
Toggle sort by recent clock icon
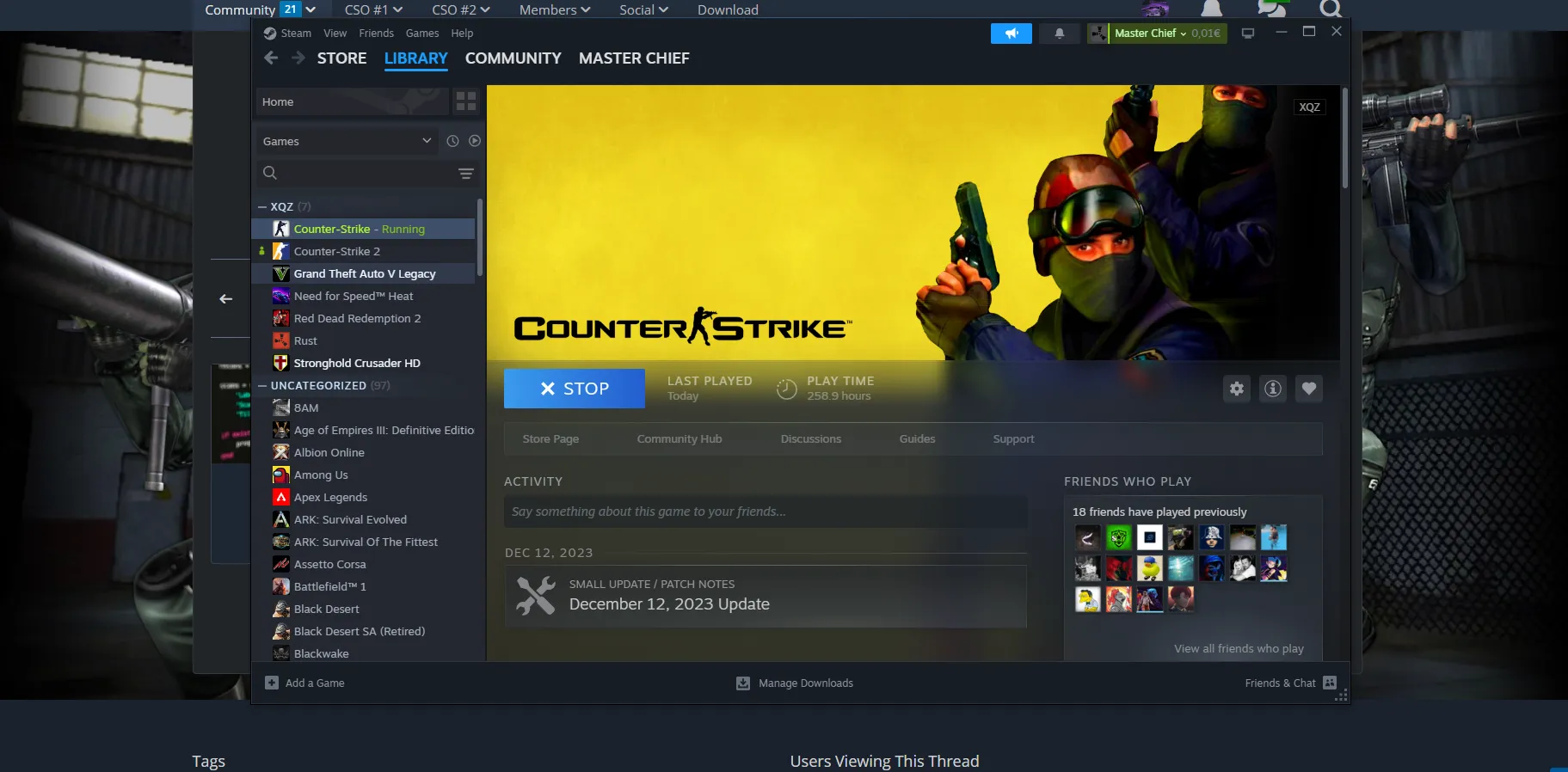click(452, 141)
